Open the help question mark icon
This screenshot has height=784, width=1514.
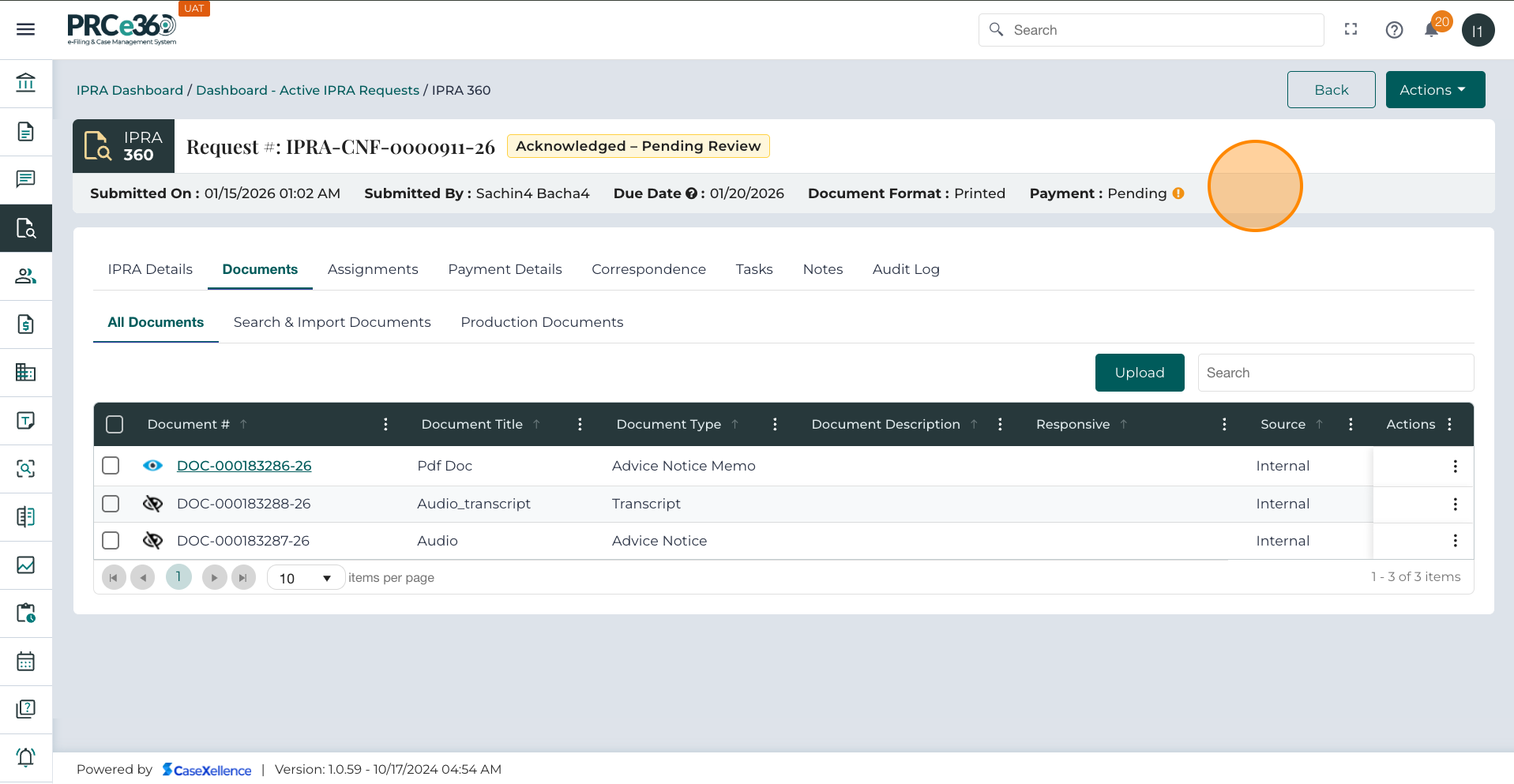[1394, 30]
